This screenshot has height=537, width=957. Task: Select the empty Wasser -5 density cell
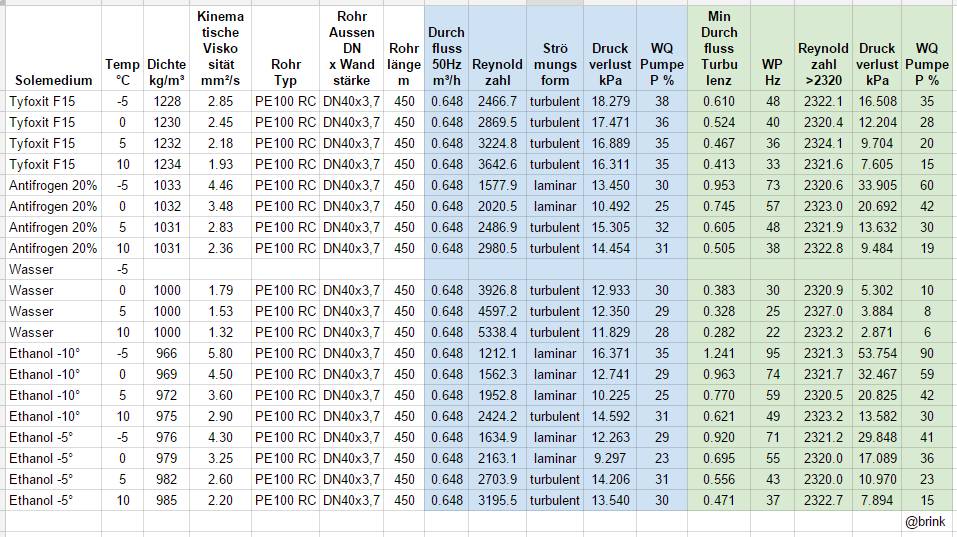point(167,269)
